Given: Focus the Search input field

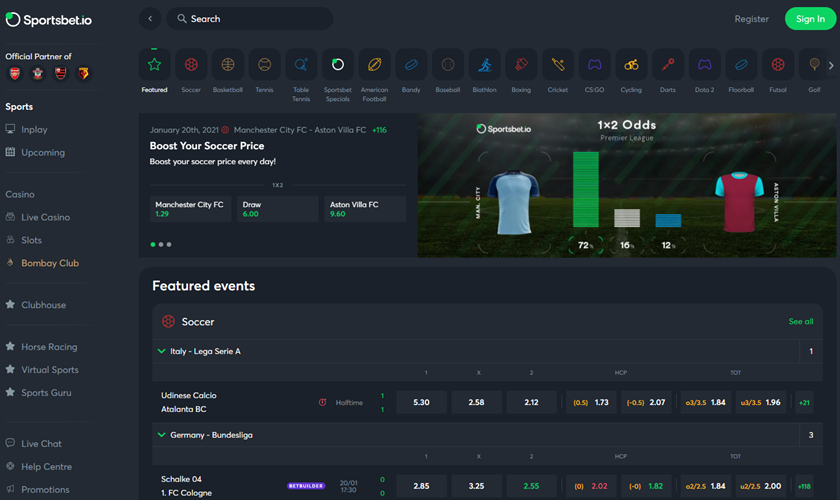Looking at the screenshot, I should pos(250,19).
